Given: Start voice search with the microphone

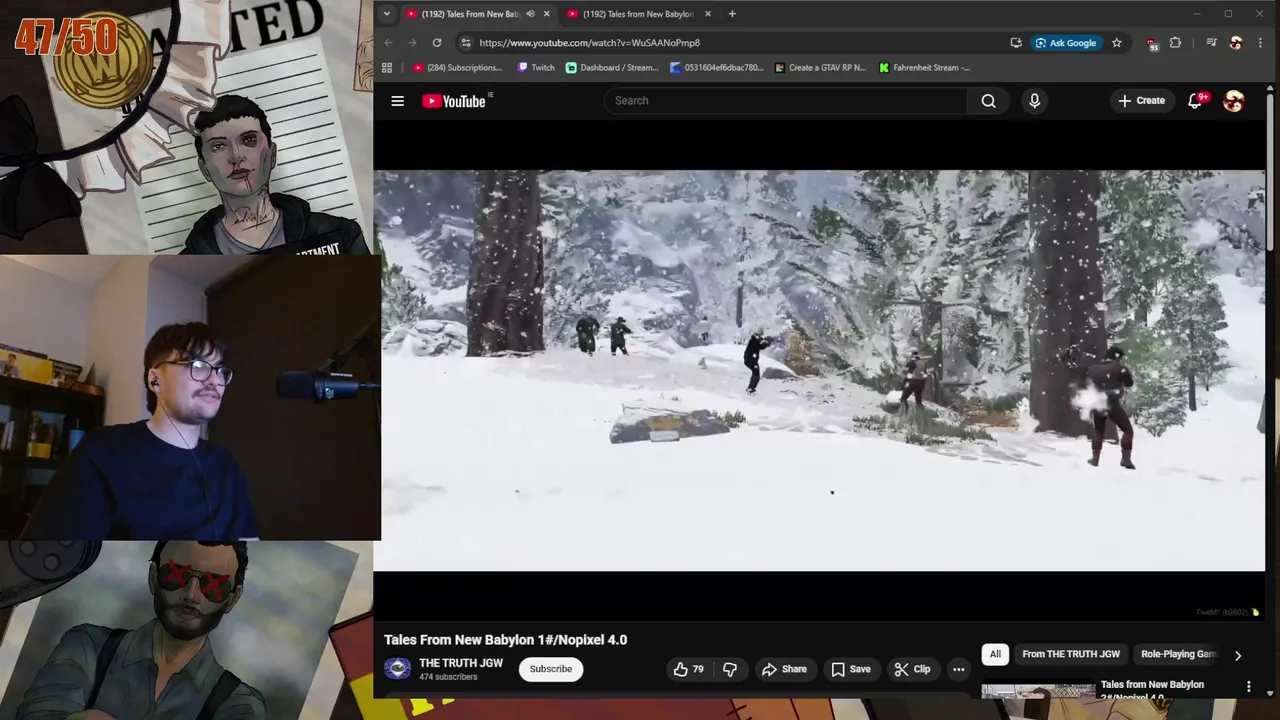Looking at the screenshot, I should click(1034, 101).
